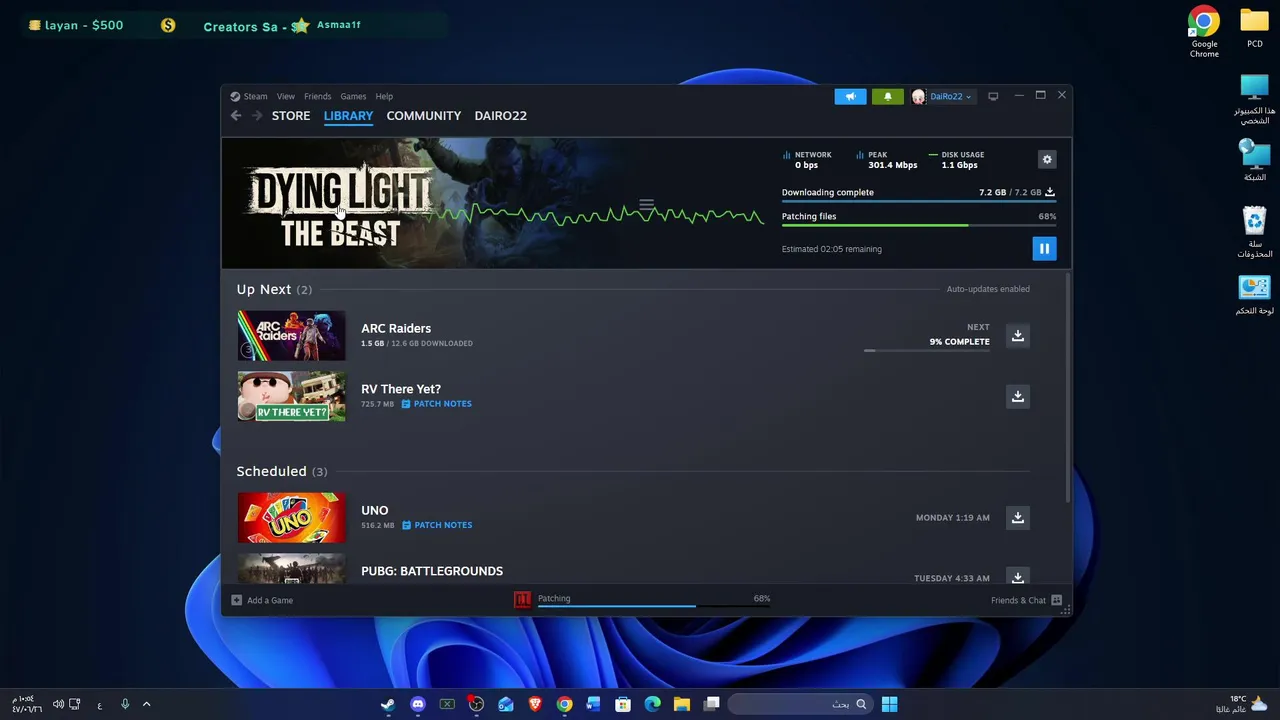Click the Downloading complete progress bar
The image size is (1280, 720).
pyautogui.click(x=919, y=202)
